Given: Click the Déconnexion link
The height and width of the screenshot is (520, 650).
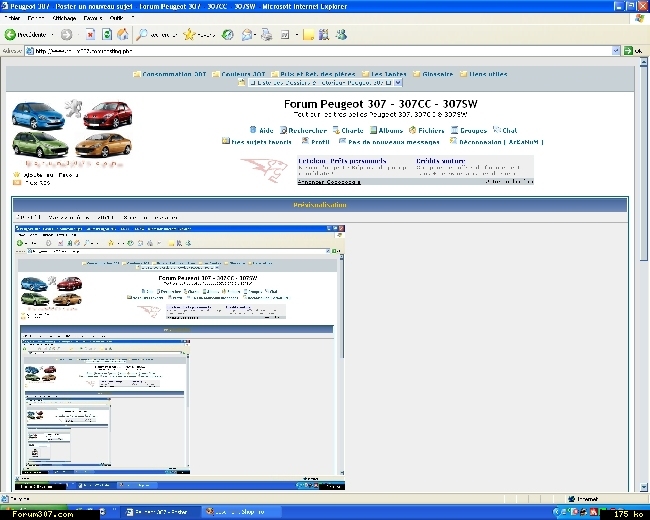Looking at the screenshot, I should point(501,142).
